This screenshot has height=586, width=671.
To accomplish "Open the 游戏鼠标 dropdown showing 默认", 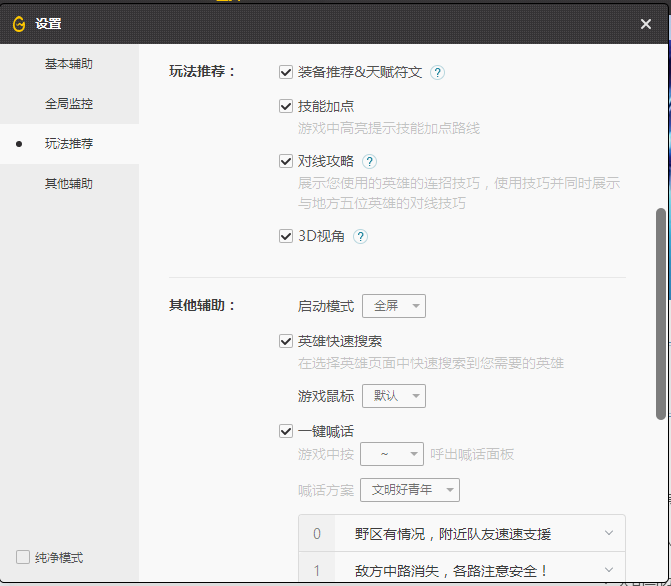I will [393, 396].
